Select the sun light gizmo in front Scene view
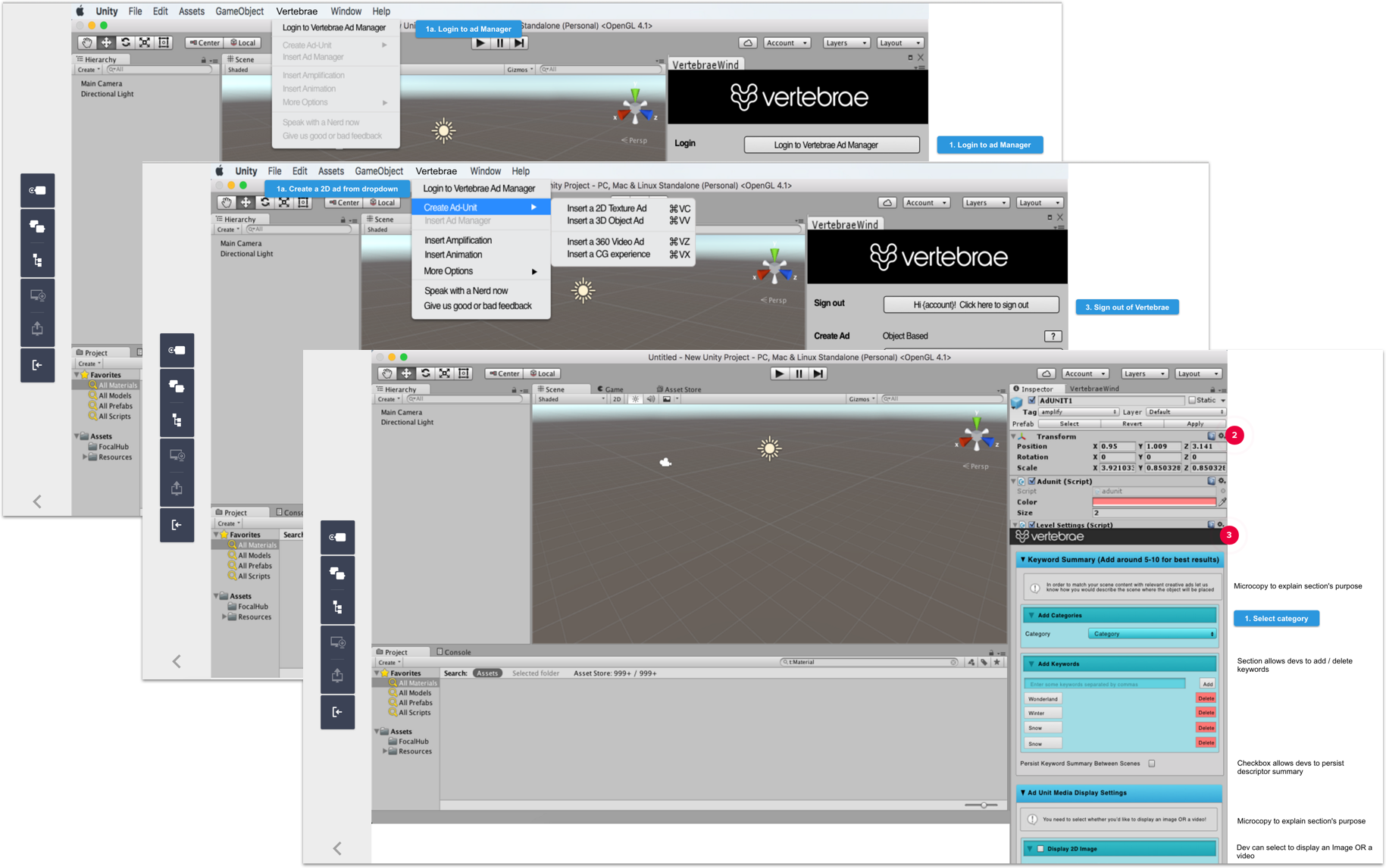This screenshot has height=868, width=1386. (x=769, y=448)
